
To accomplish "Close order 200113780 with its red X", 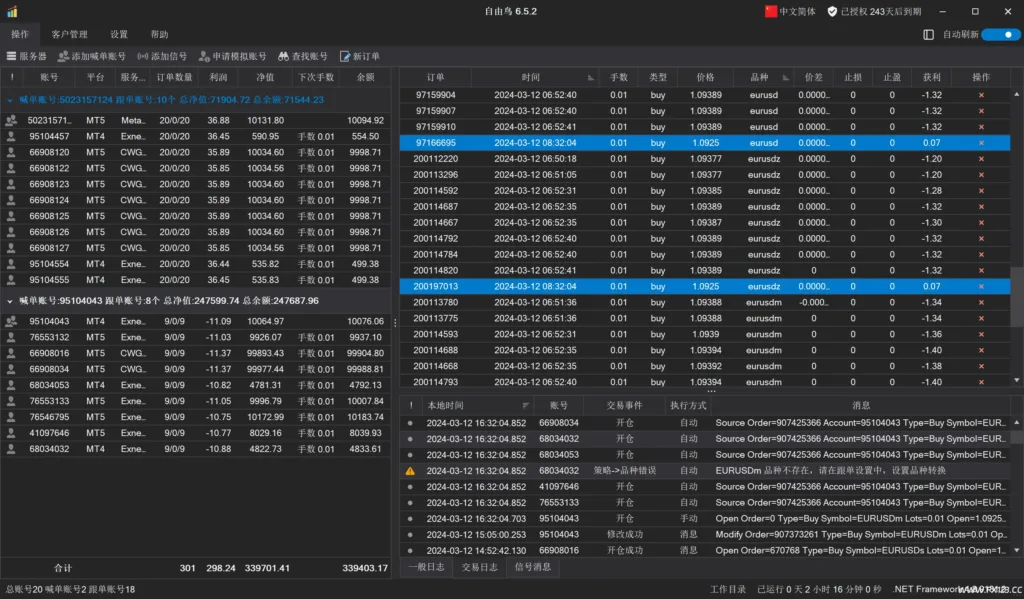I will click(x=981, y=302).
